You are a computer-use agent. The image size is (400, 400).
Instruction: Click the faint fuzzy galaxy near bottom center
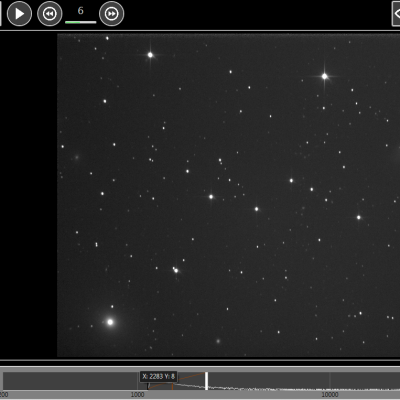218,341
